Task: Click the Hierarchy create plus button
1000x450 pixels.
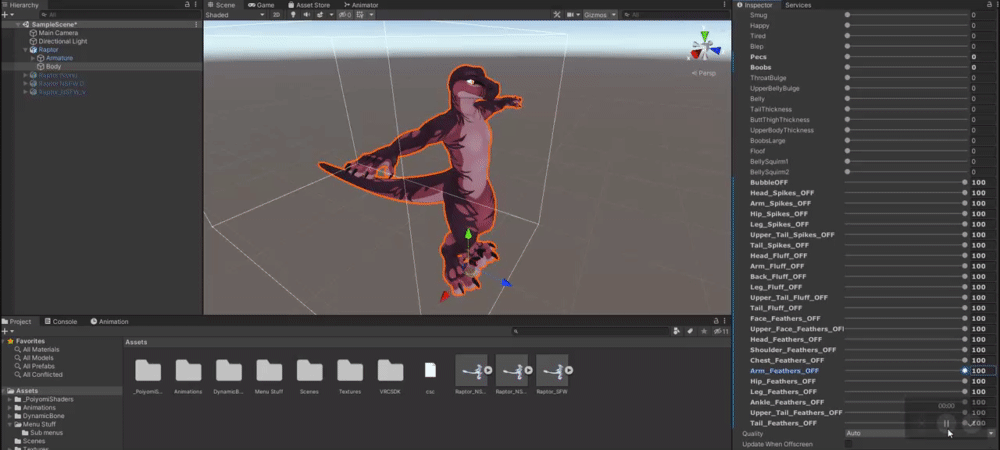Action: click(x=7, y=15)
